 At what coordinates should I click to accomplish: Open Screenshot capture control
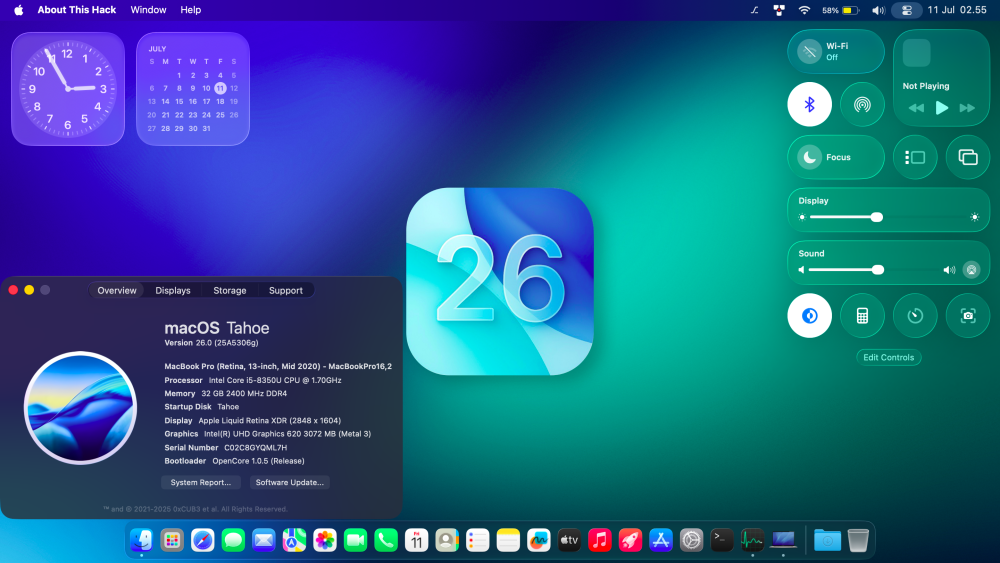pos(968,316)
